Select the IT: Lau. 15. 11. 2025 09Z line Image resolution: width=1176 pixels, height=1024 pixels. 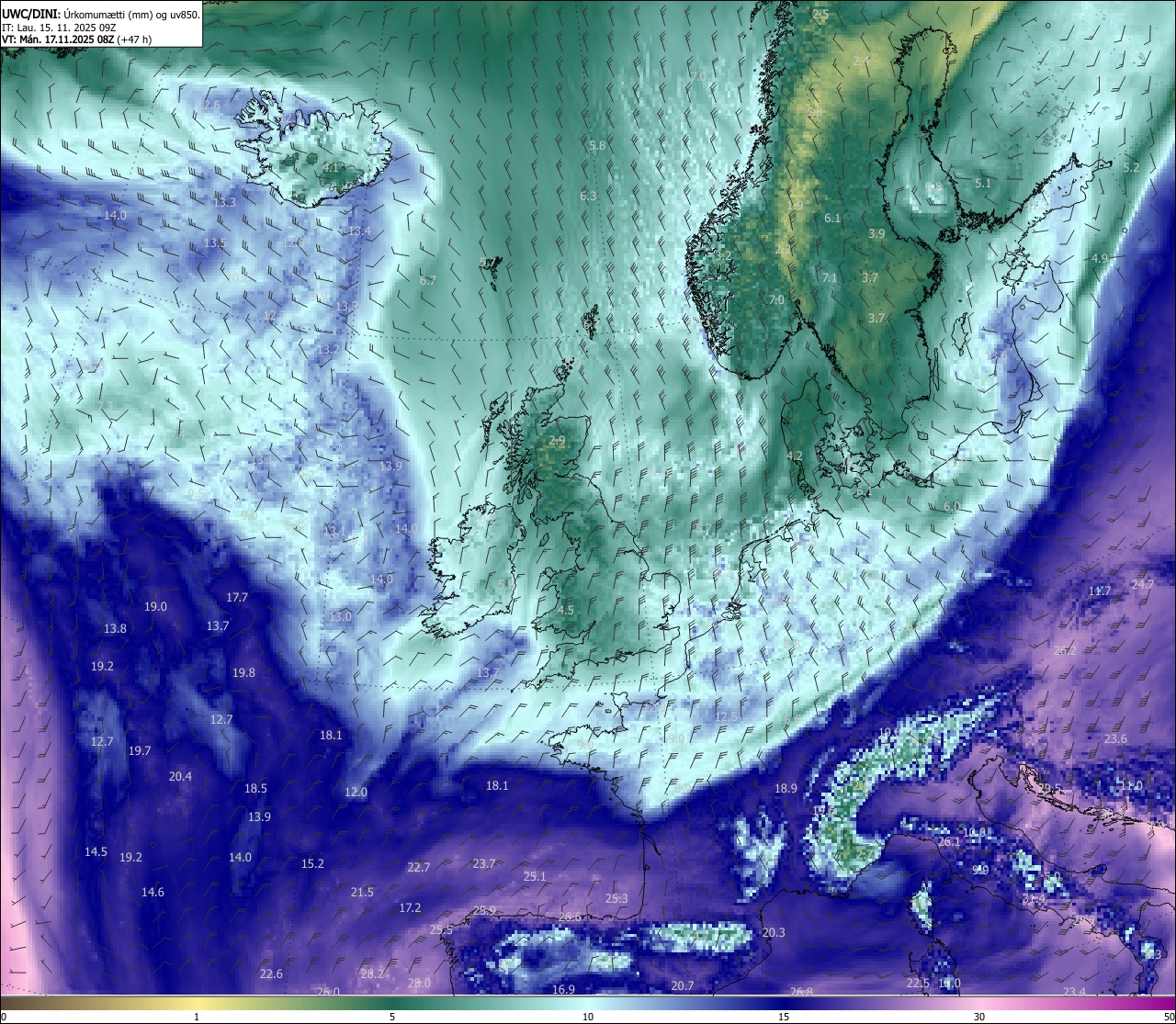coord(58,27)
